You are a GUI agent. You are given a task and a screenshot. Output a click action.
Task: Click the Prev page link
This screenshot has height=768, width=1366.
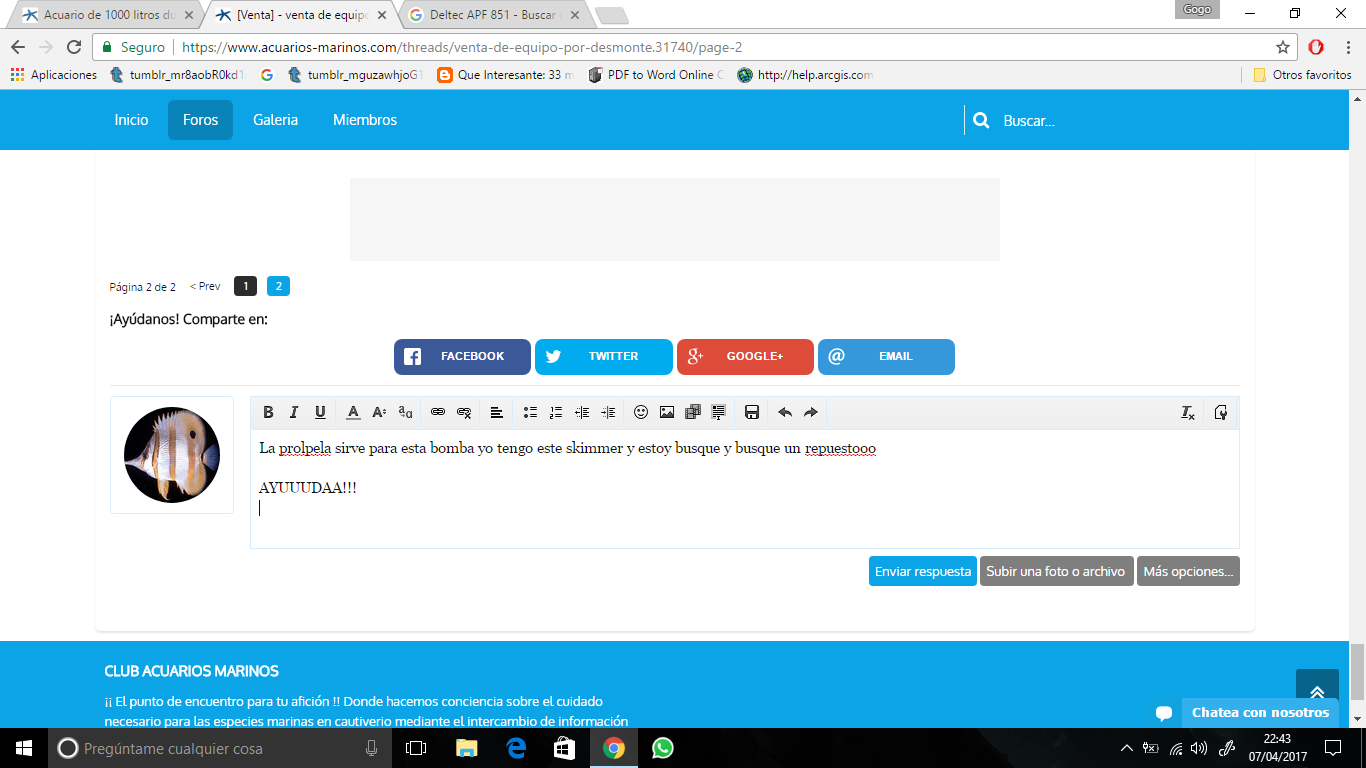205,286
